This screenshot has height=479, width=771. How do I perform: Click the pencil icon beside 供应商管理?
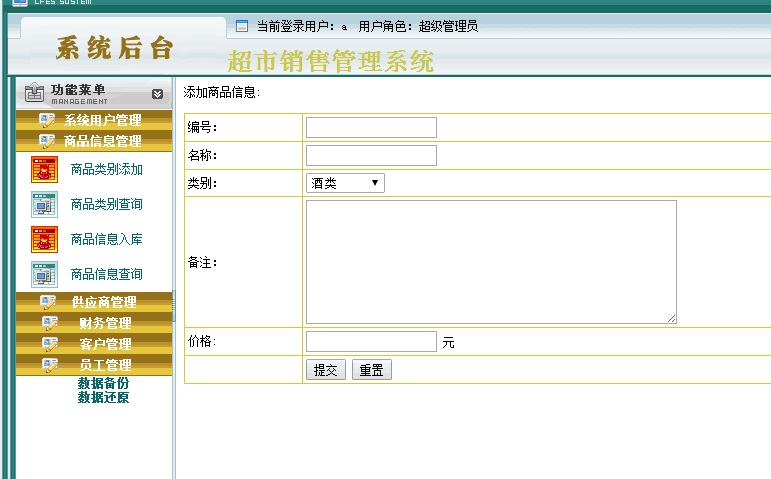coord(48,302)
